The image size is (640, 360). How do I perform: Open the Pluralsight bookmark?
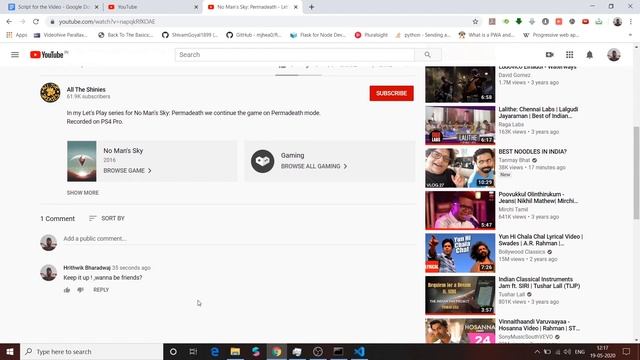tap(371, 35)
